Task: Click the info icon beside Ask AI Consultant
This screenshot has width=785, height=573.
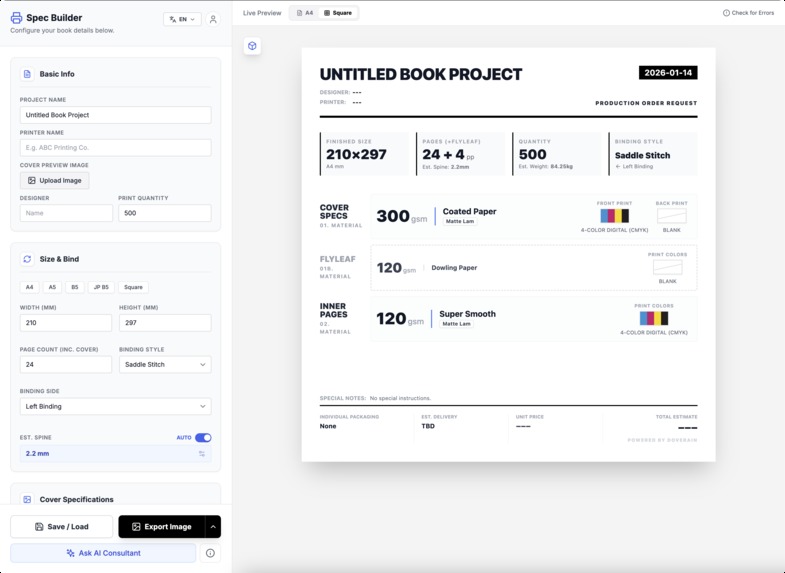Action: [x=210, y=553]
